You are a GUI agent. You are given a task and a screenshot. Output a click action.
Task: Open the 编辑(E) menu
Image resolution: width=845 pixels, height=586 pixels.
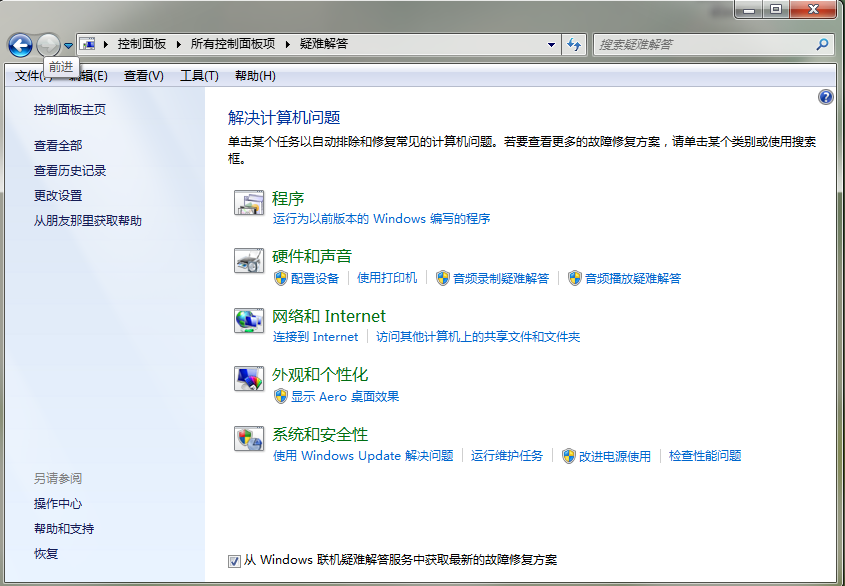pos(88,76)
